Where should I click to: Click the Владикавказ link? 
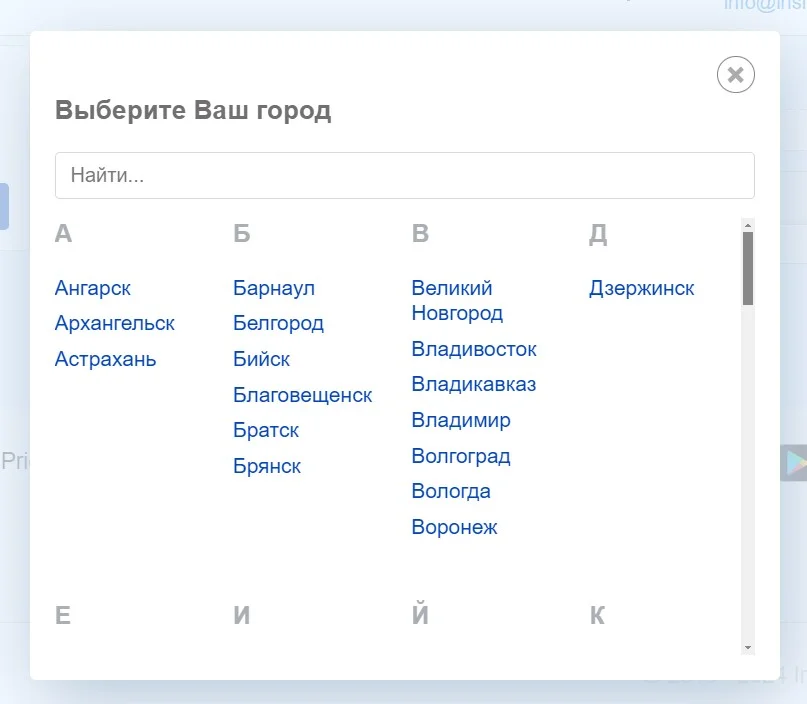474,384
